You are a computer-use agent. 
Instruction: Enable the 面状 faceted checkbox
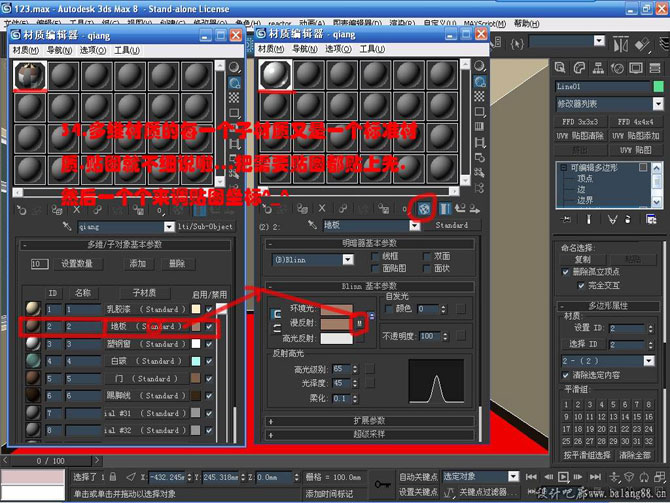[426, 268]
